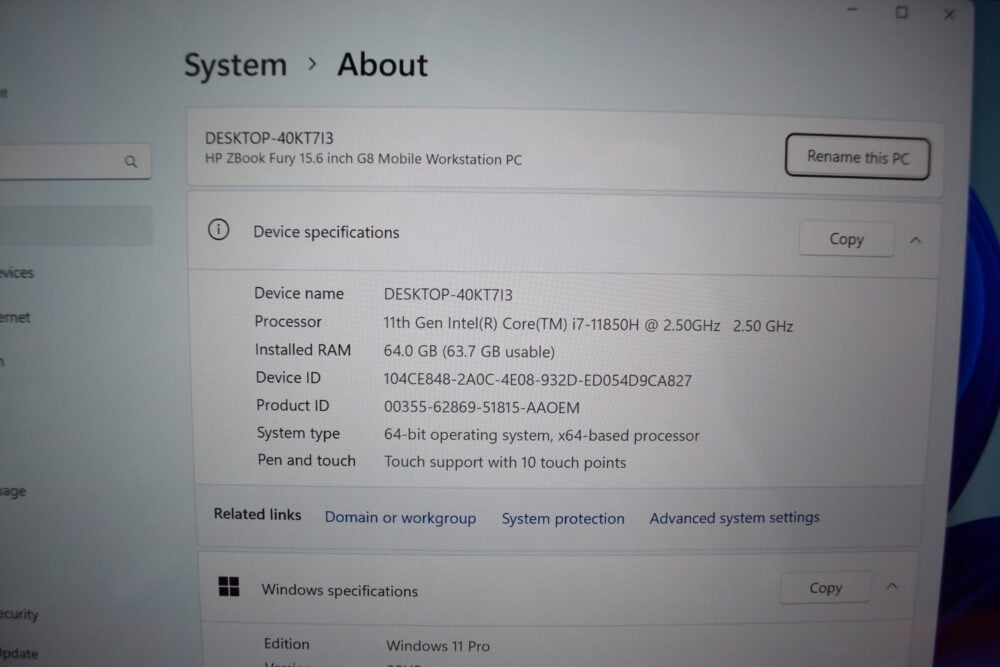Select the Edition value Windows 11 Pro
This screenshot has height=667, width=1000.
[438, 646]
